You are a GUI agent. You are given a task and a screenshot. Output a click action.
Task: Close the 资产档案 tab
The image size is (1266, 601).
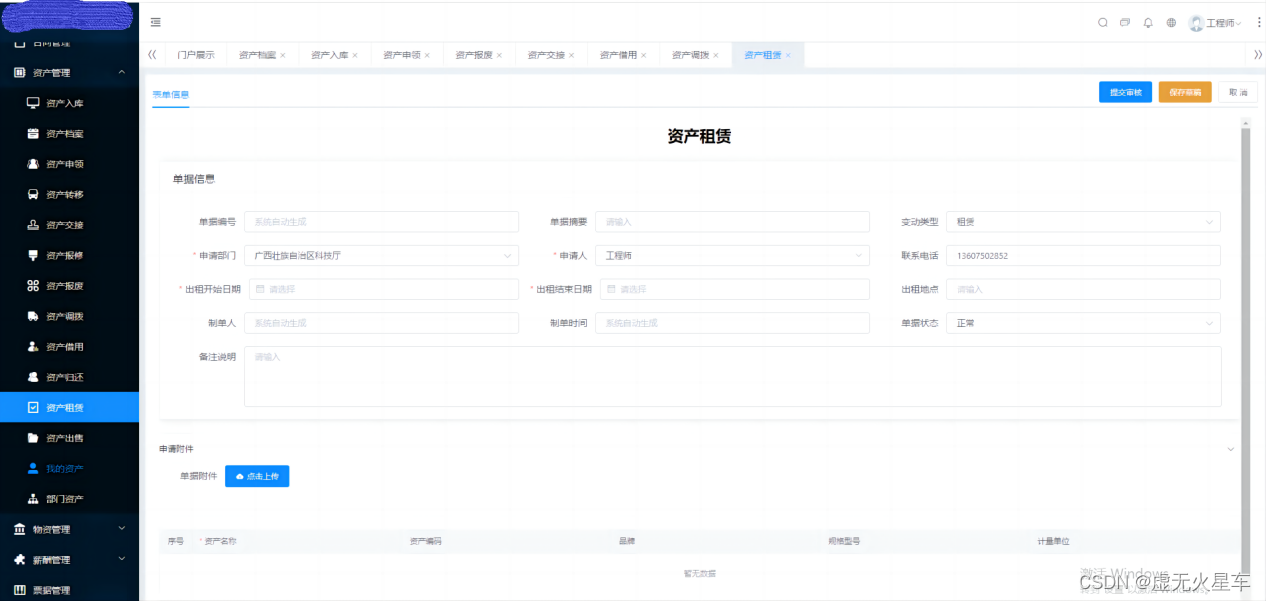283,55
